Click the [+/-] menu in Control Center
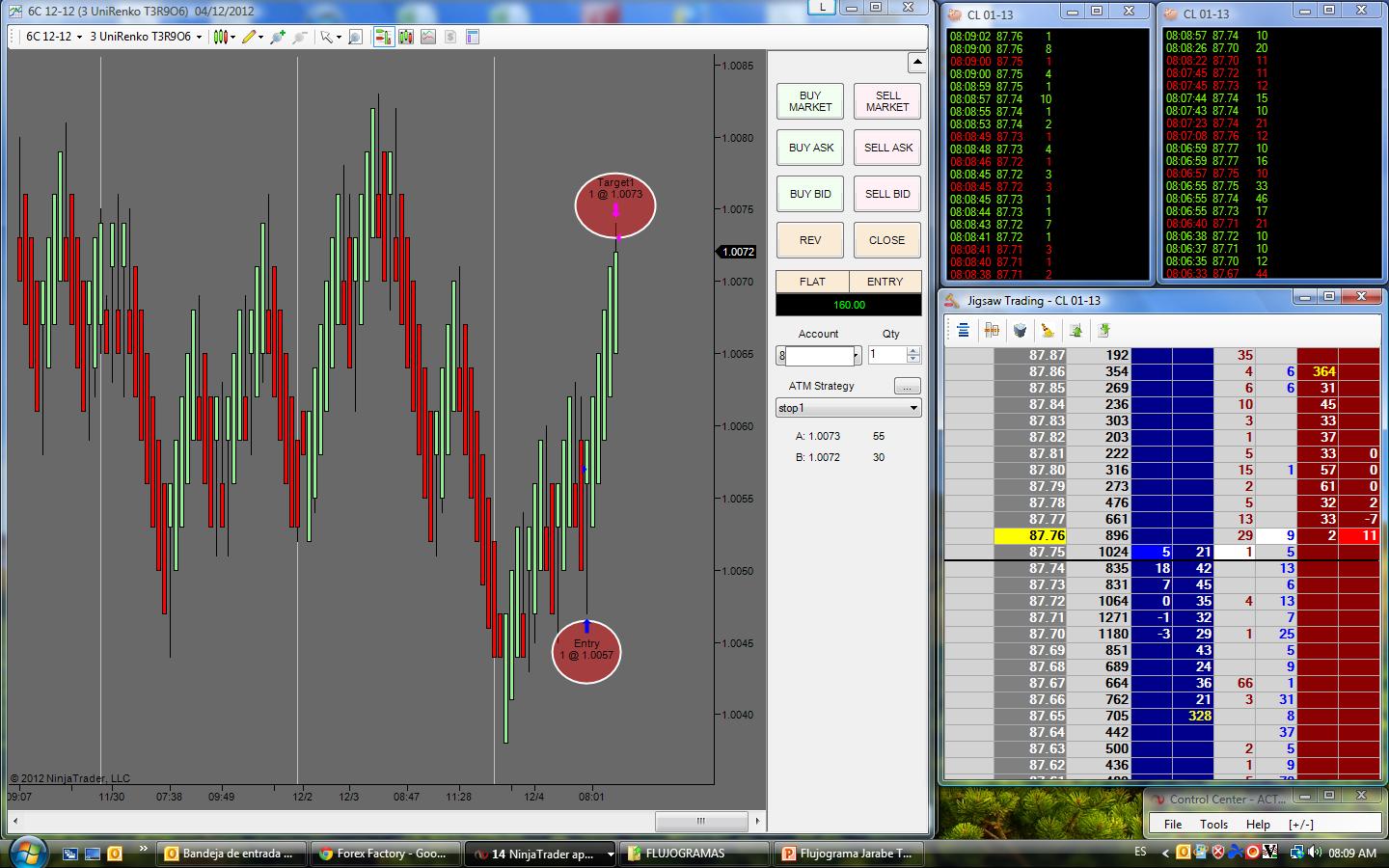The height and width of the screenshot is (868, 1389). tap(1300, 824)
